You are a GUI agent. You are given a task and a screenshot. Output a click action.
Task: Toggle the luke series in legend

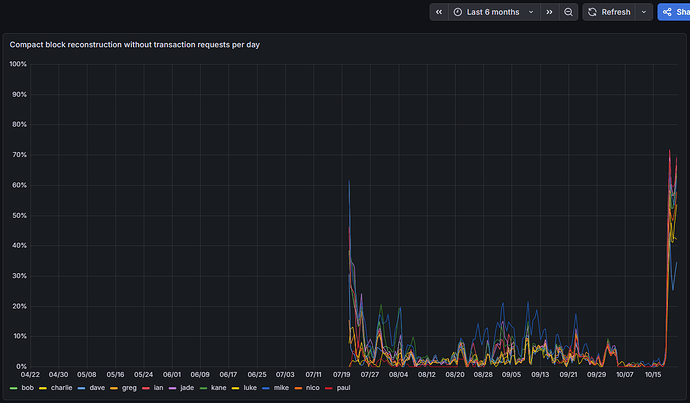250,388
